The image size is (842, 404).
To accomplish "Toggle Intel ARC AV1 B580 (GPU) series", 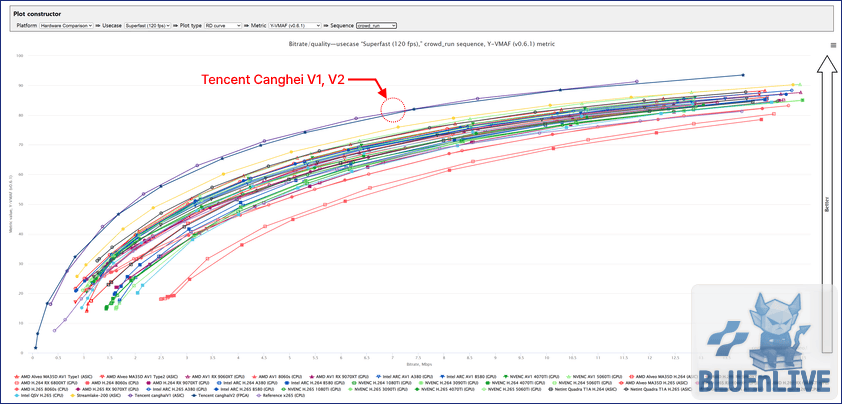I will (468, 376).
